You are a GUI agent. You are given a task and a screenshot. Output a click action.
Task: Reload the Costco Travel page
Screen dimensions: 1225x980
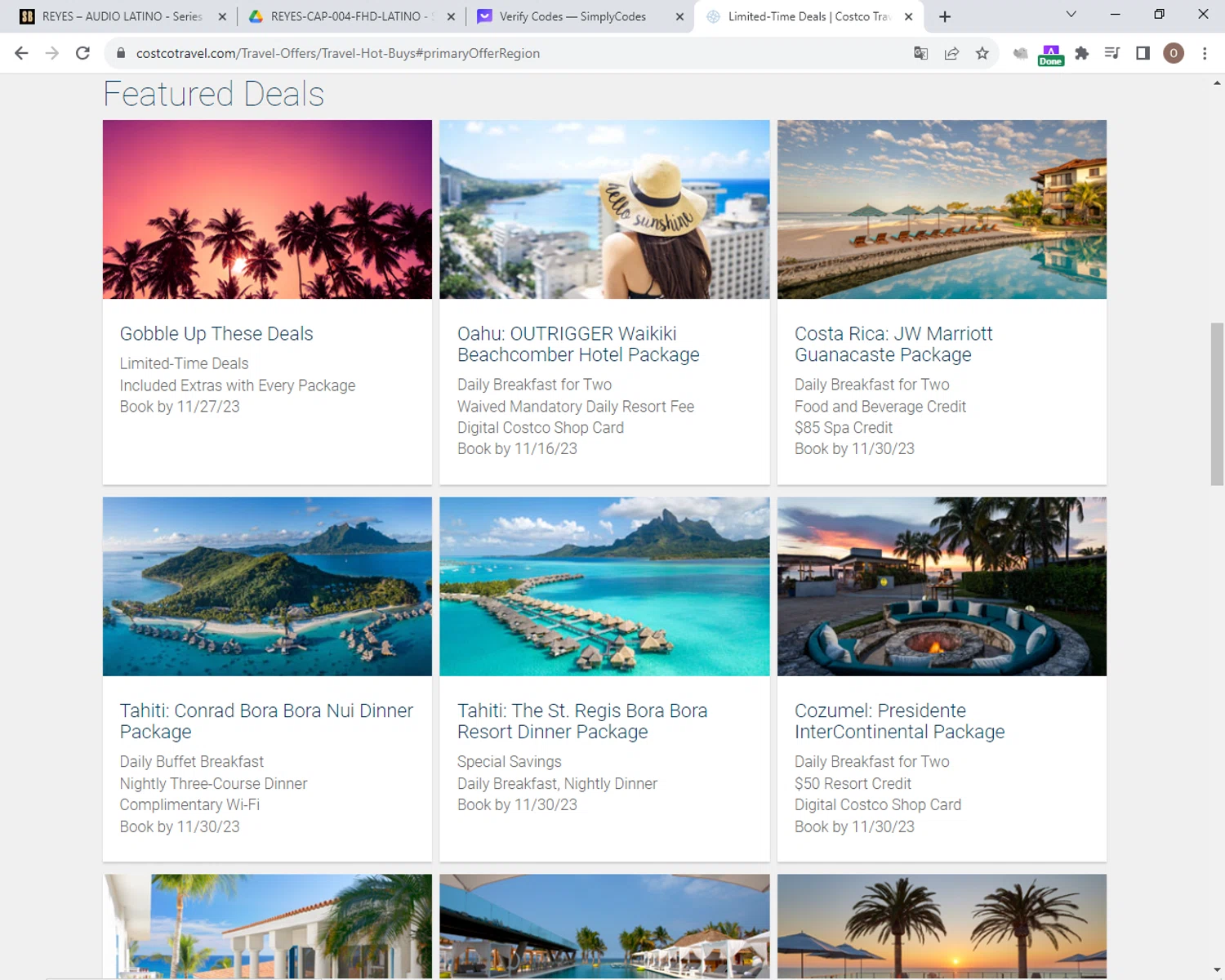pyautogui.click(x=82, y=53)
